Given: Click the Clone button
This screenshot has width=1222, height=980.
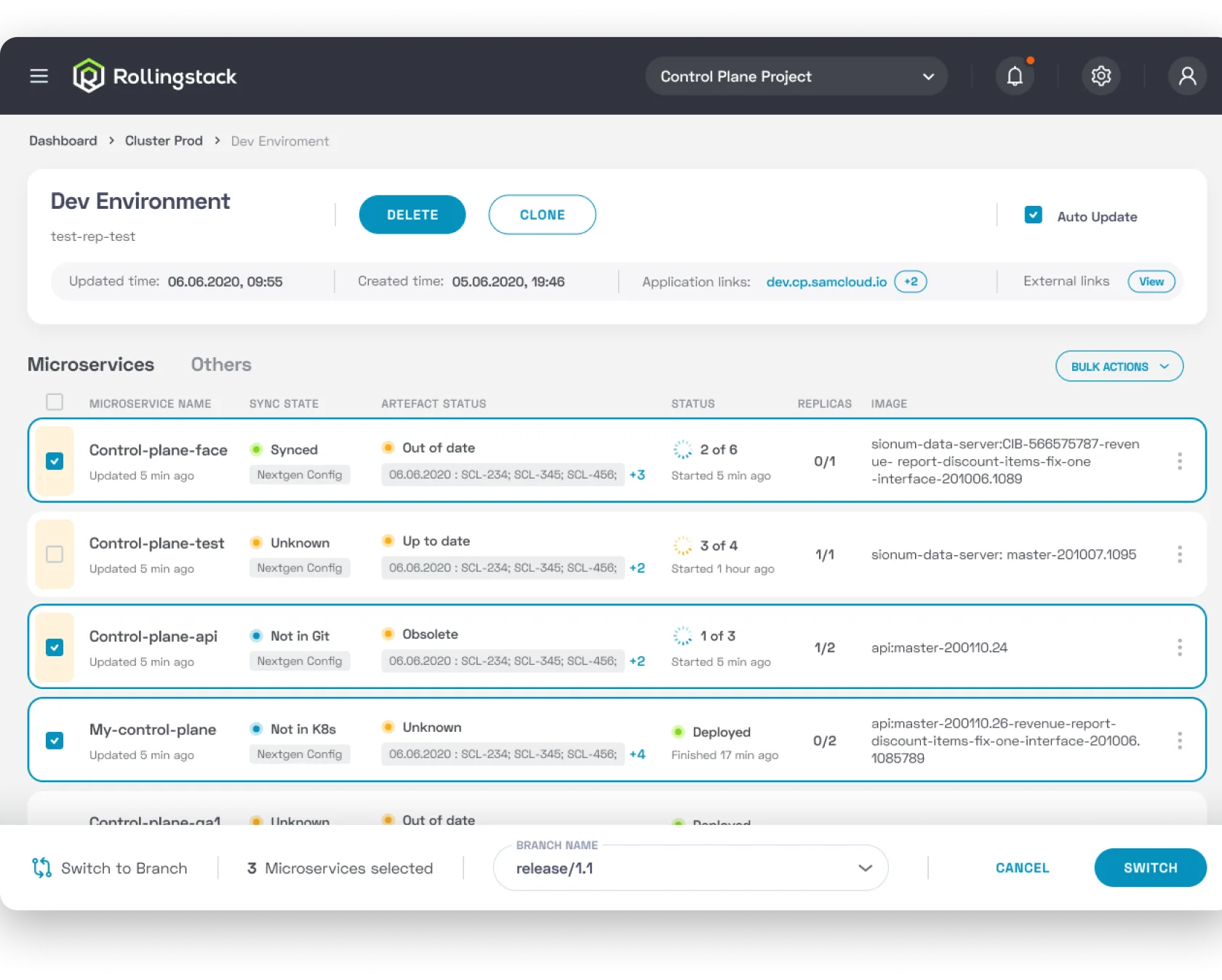Looking at the screenshot, I should tap(542, 215).
